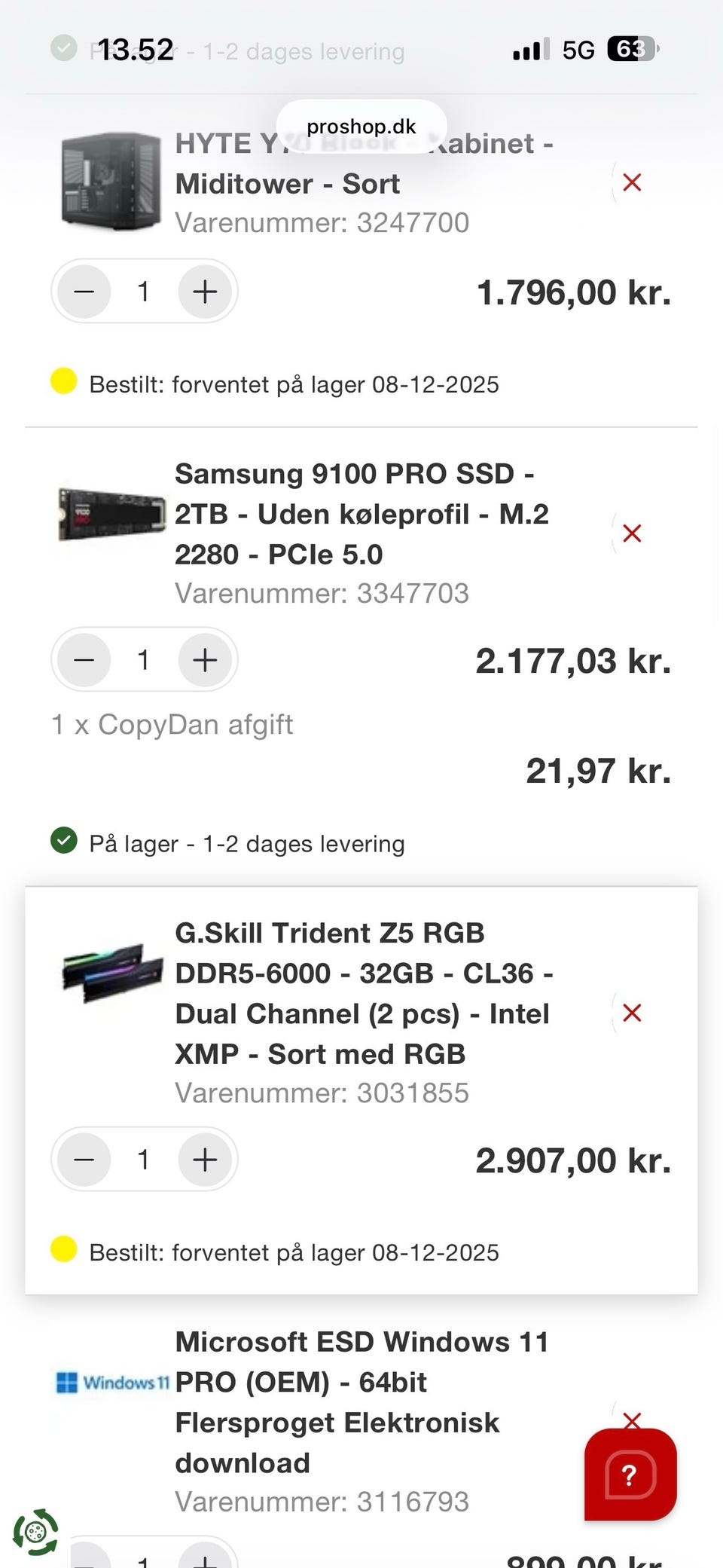Increase HYTE cabinet quantity with plus
Image resolution: width=723 pixels, height=1568 pixels.
point(205,292)
